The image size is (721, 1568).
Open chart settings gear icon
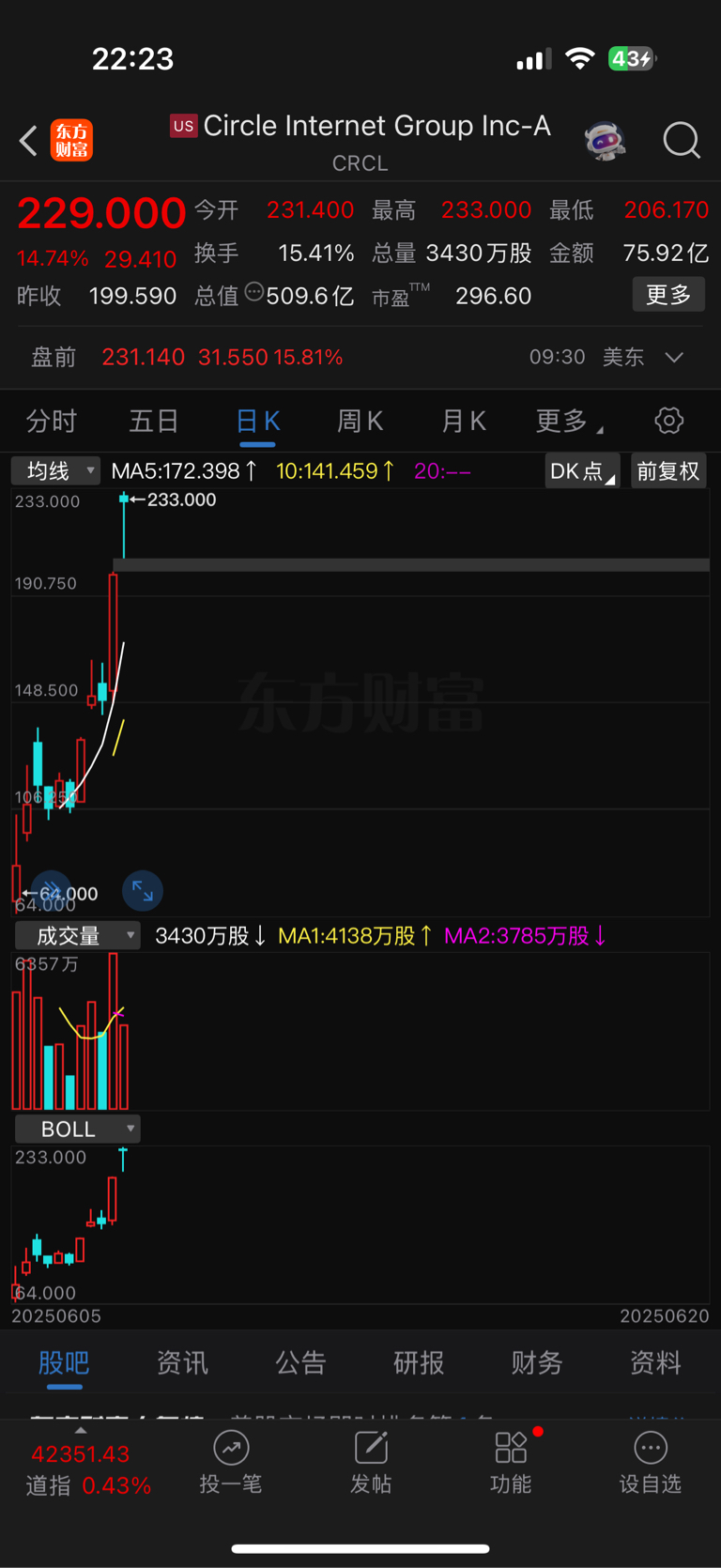(x=668, y=421)
